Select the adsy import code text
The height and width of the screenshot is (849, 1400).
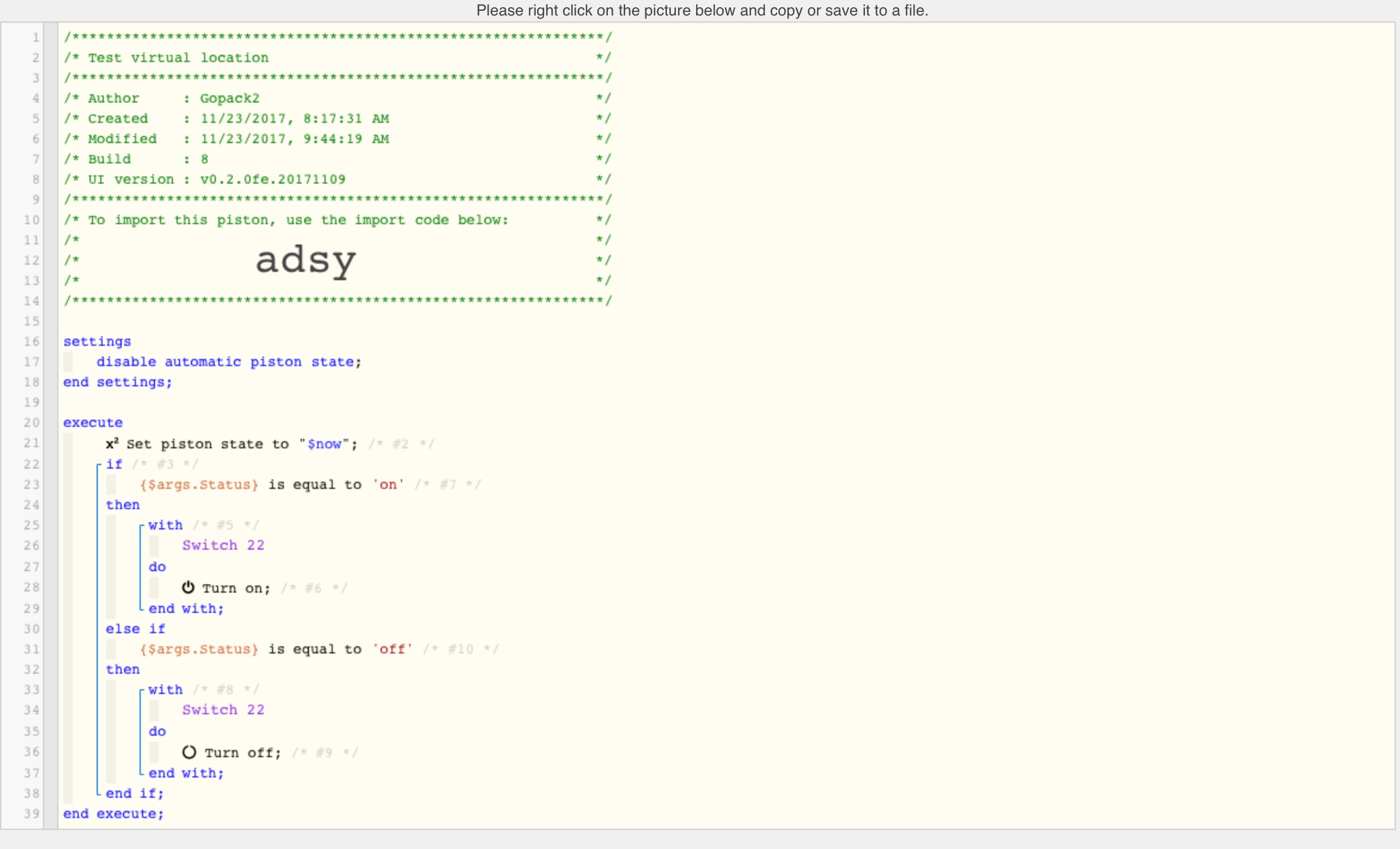coord(306,261)
